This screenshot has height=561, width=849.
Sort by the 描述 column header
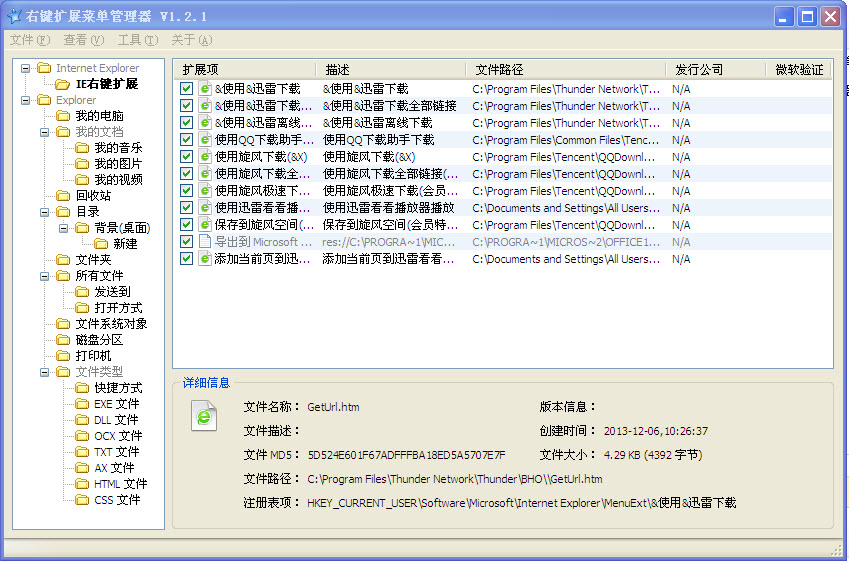[x=391, y=69]
